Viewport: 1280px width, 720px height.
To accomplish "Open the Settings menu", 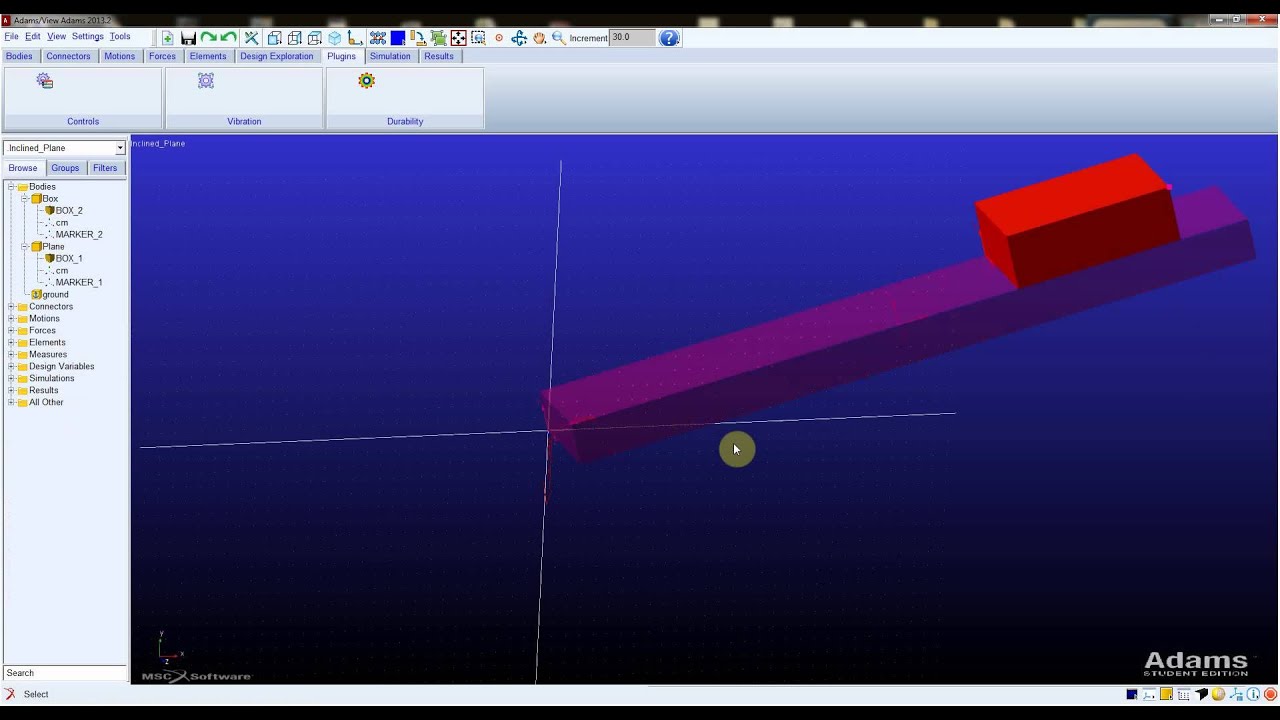I will click(x=87, y=37).
